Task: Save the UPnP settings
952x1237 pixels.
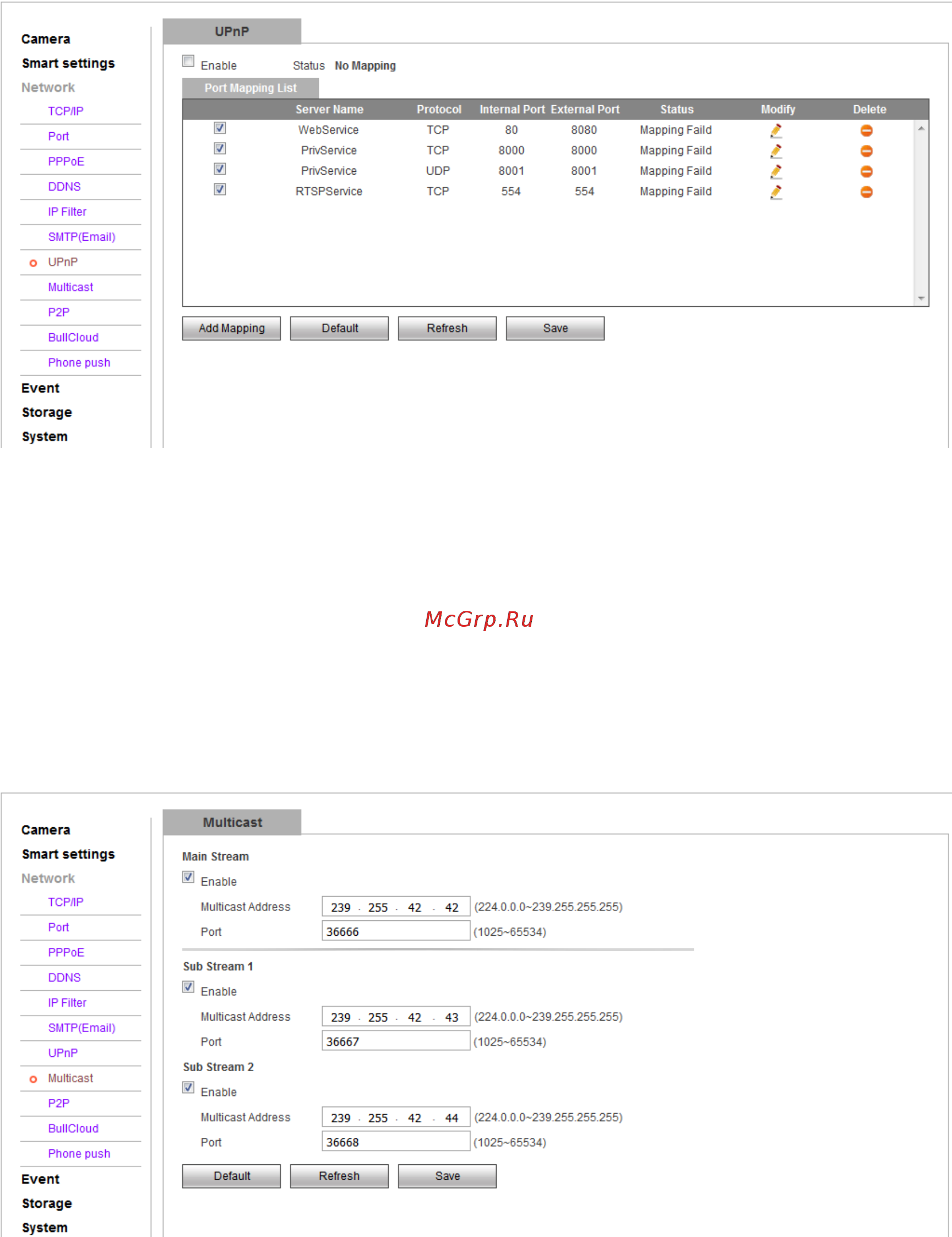Action: tap(555, 328)
